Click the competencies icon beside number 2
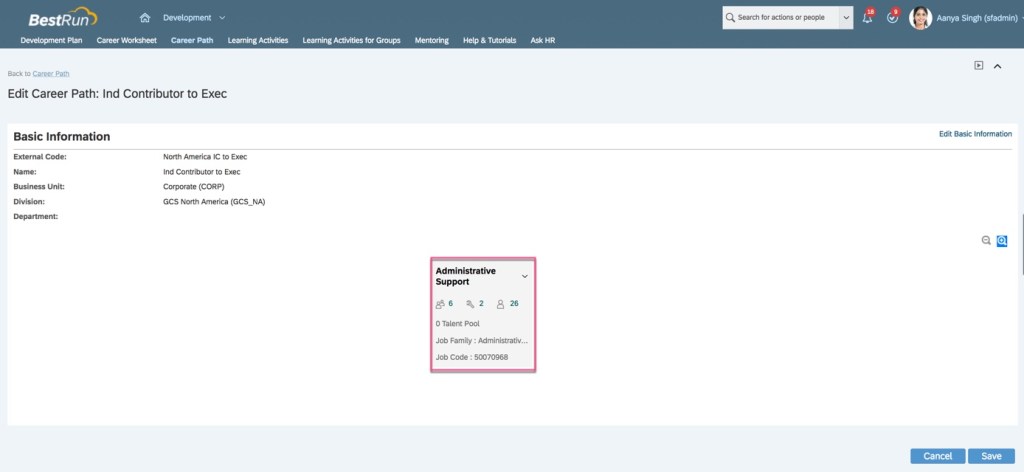The width and height of the screenshot is (1024, 472). pyautogui.click(x=470, y=304)
